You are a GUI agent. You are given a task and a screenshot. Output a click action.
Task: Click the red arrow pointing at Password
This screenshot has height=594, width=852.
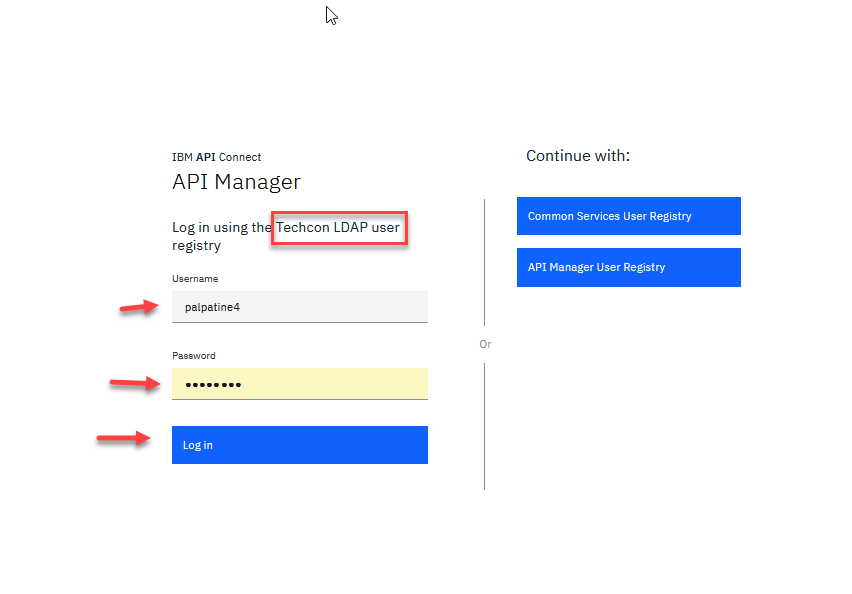tap(134, 382)
